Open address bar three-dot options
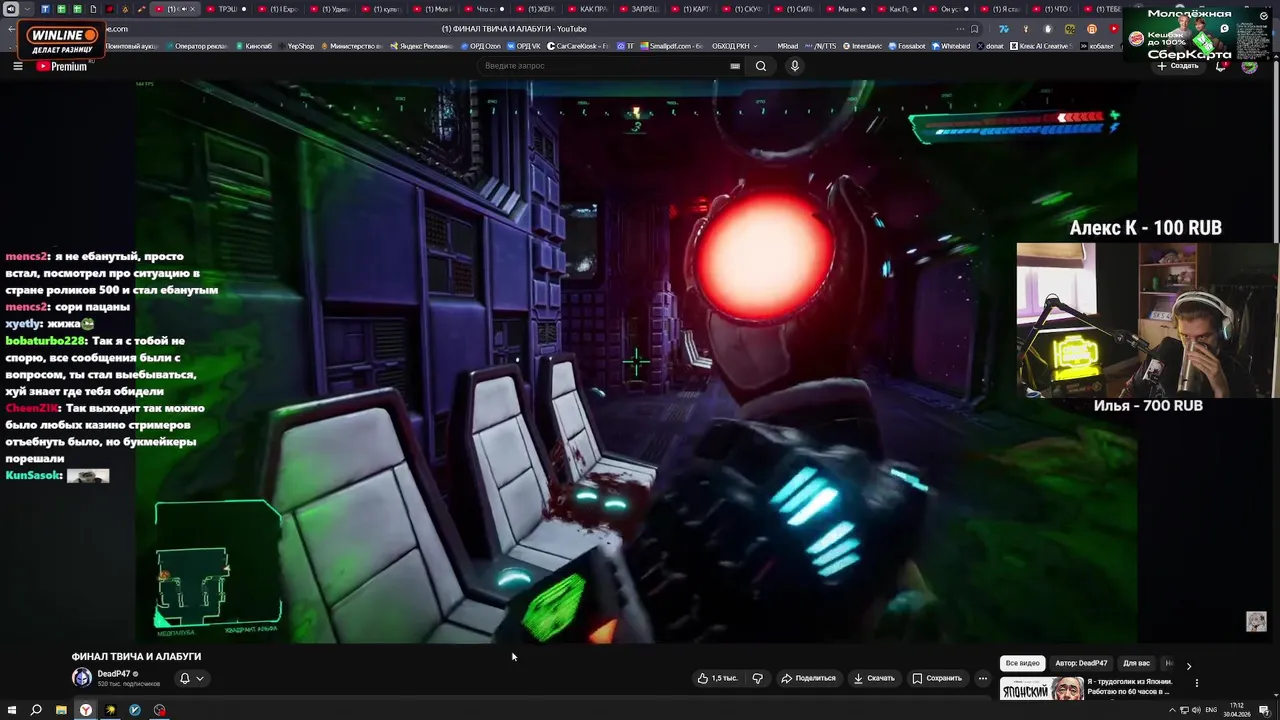Screen dimensions: 1280x720 962,29
